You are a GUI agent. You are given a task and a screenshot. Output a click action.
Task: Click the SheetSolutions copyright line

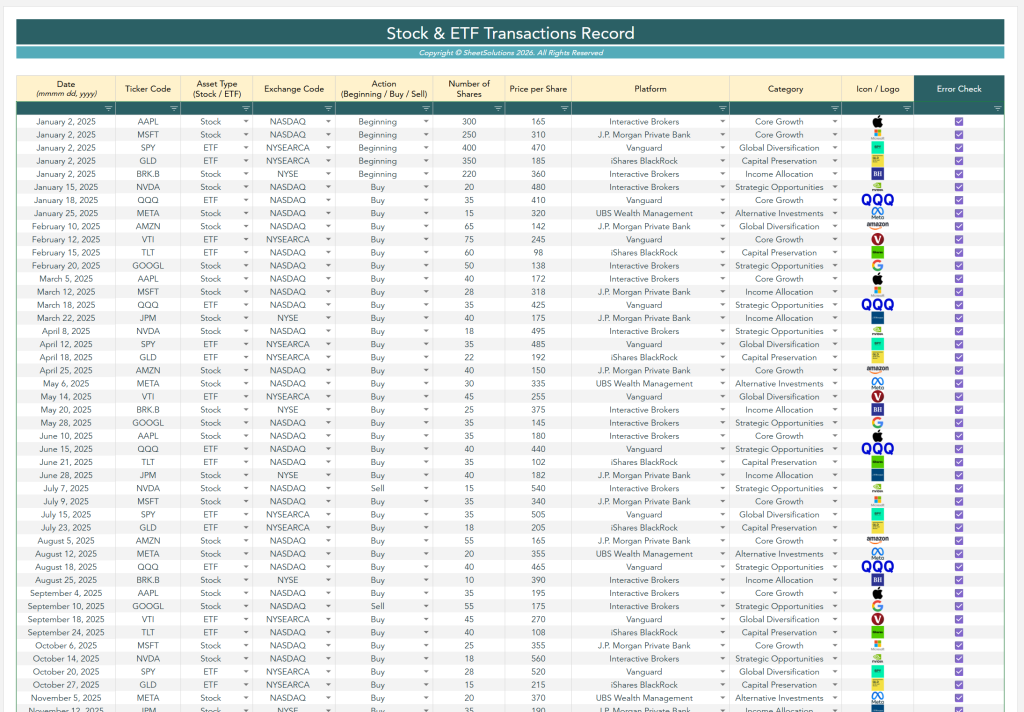point(510,53)
